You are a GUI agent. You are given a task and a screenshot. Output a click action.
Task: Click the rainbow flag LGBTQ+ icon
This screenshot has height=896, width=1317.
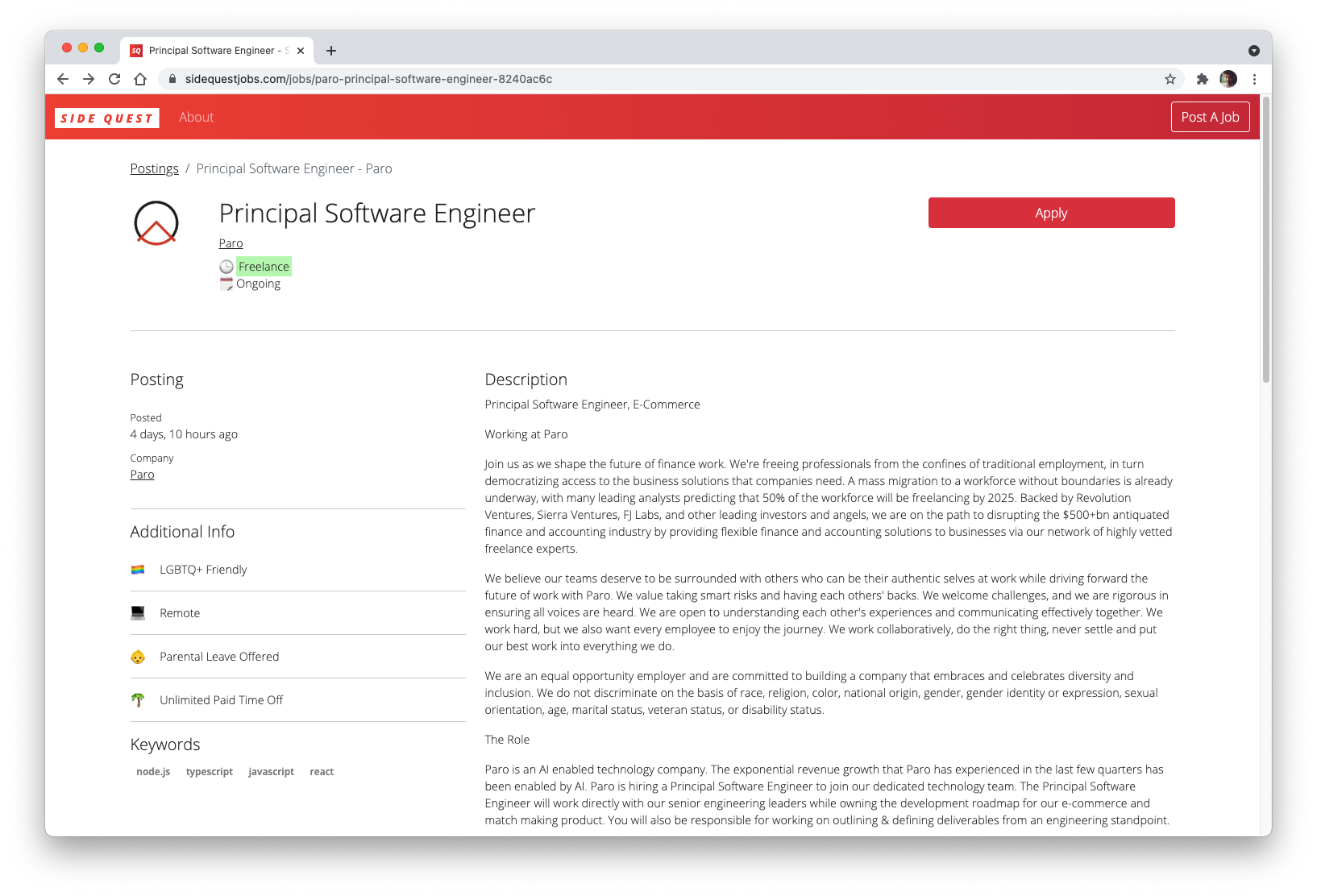click(138, 570)
